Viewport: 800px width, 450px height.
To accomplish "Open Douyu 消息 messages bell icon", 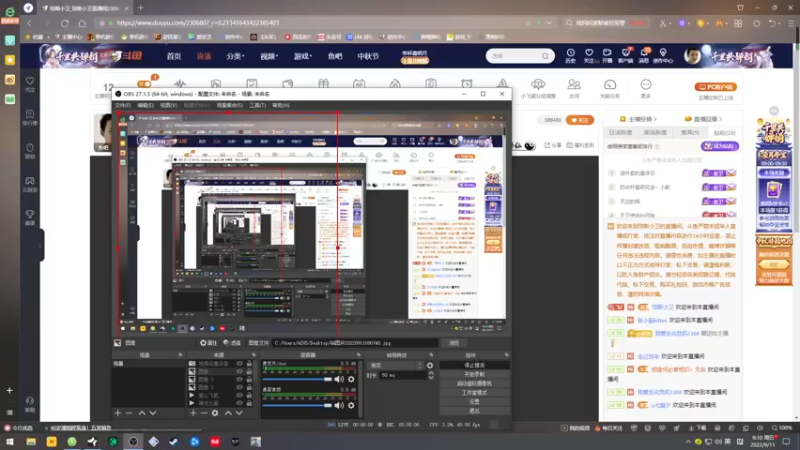I will [x=644, y=56].
